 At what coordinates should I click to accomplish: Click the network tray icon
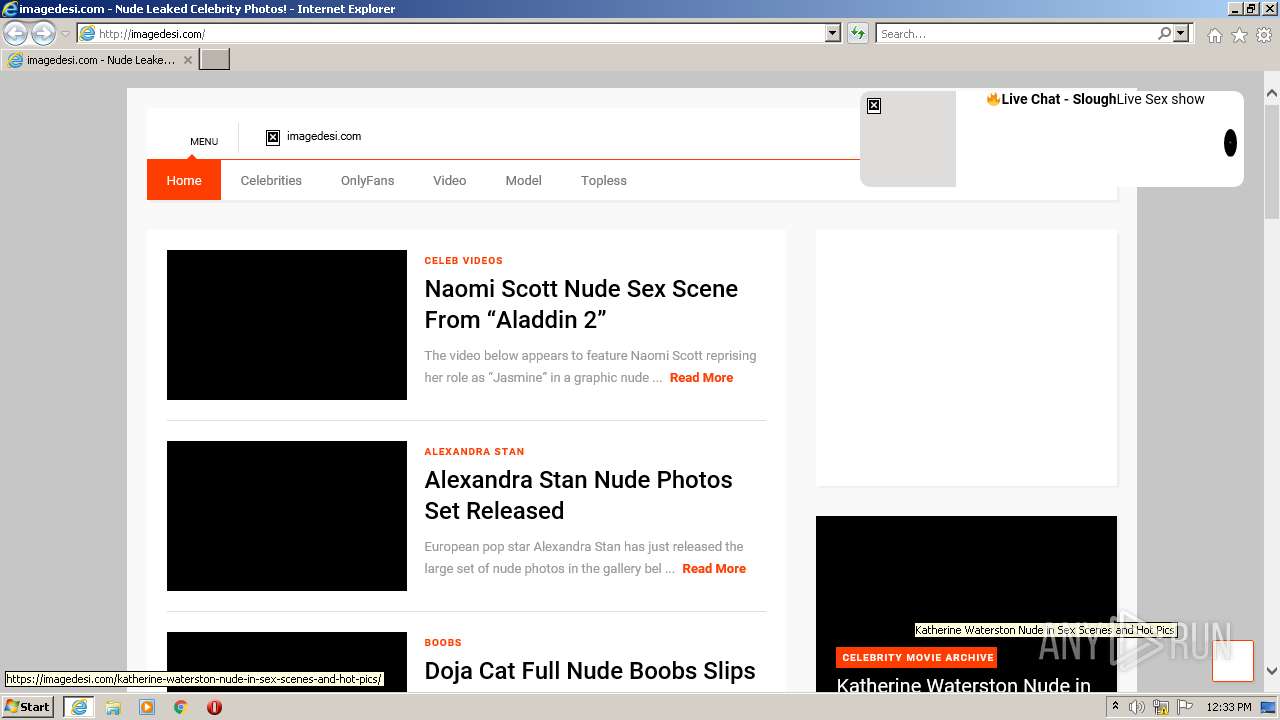coord(1161,707)
